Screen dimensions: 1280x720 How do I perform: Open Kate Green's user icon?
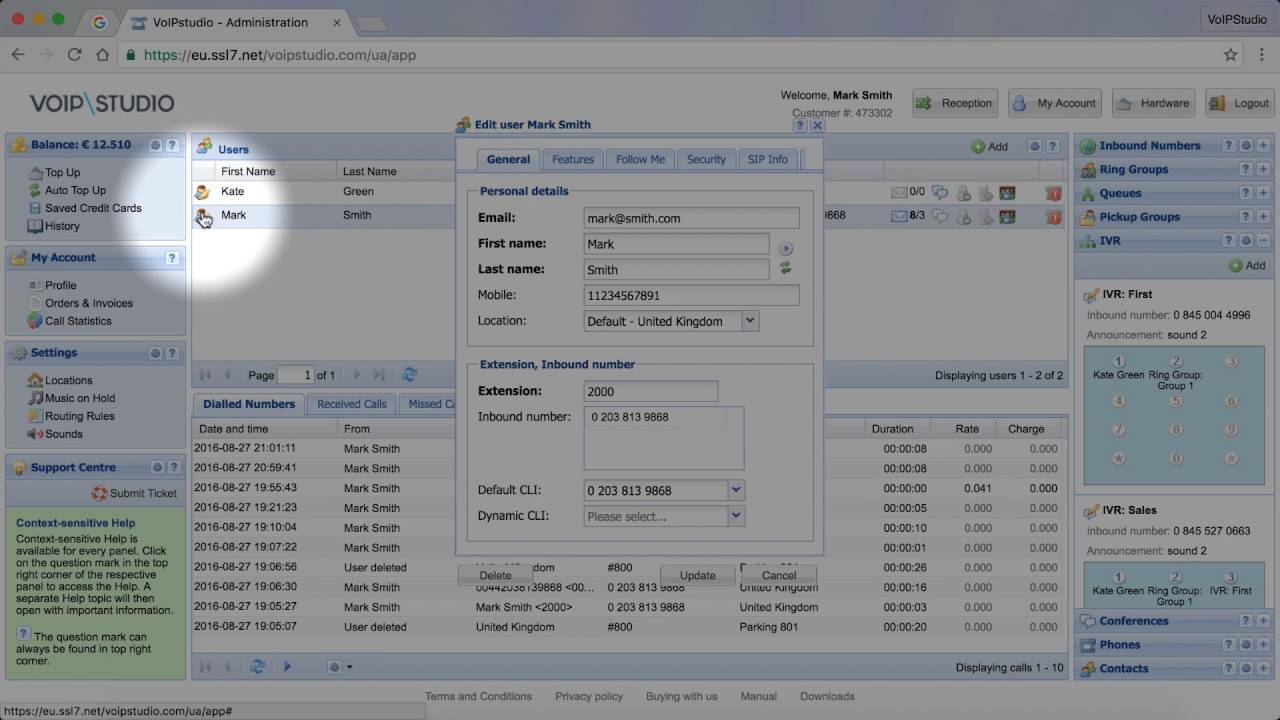click(x=202, y=192)
